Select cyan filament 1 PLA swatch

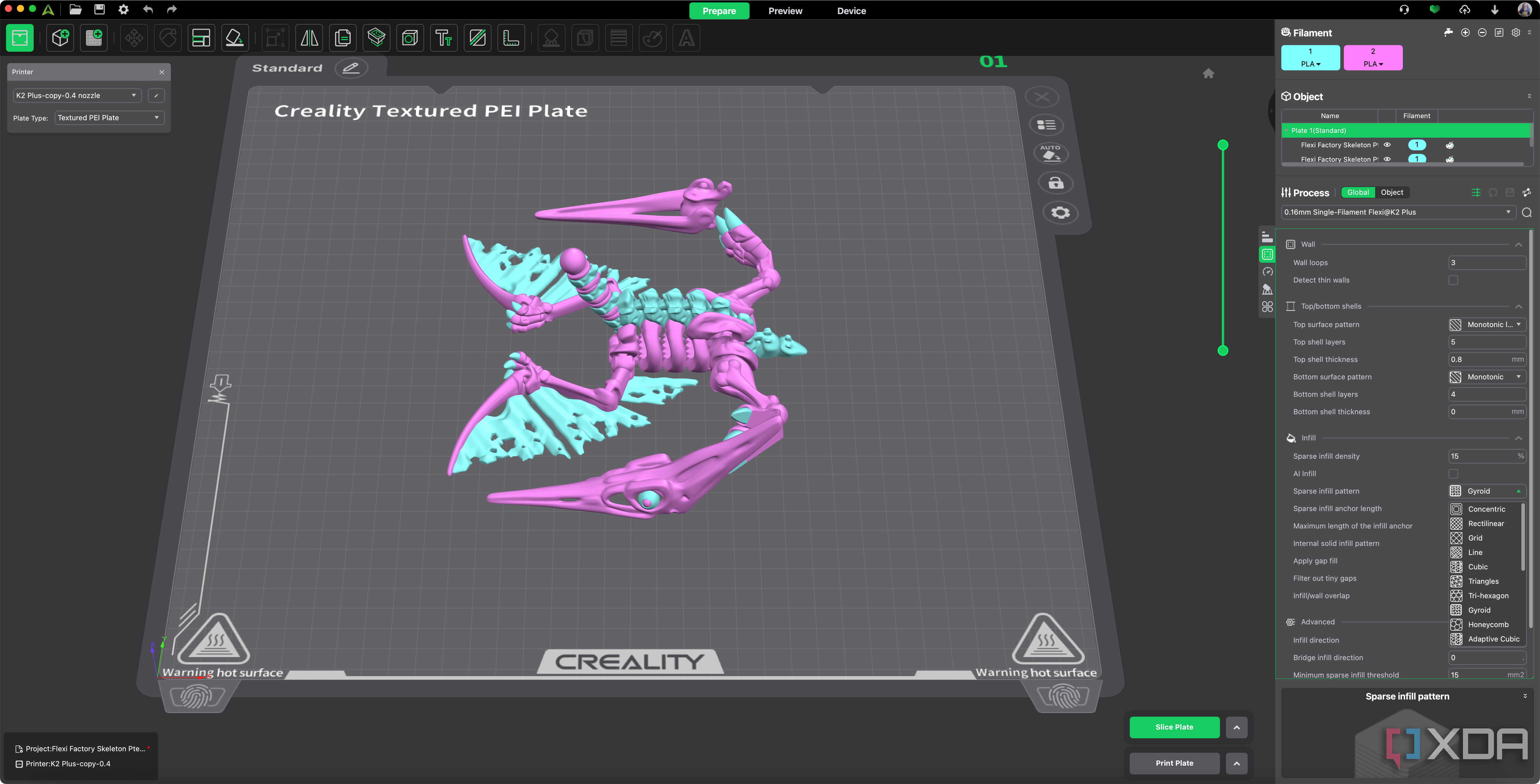pyautogui.click(x=1310, y=58)
